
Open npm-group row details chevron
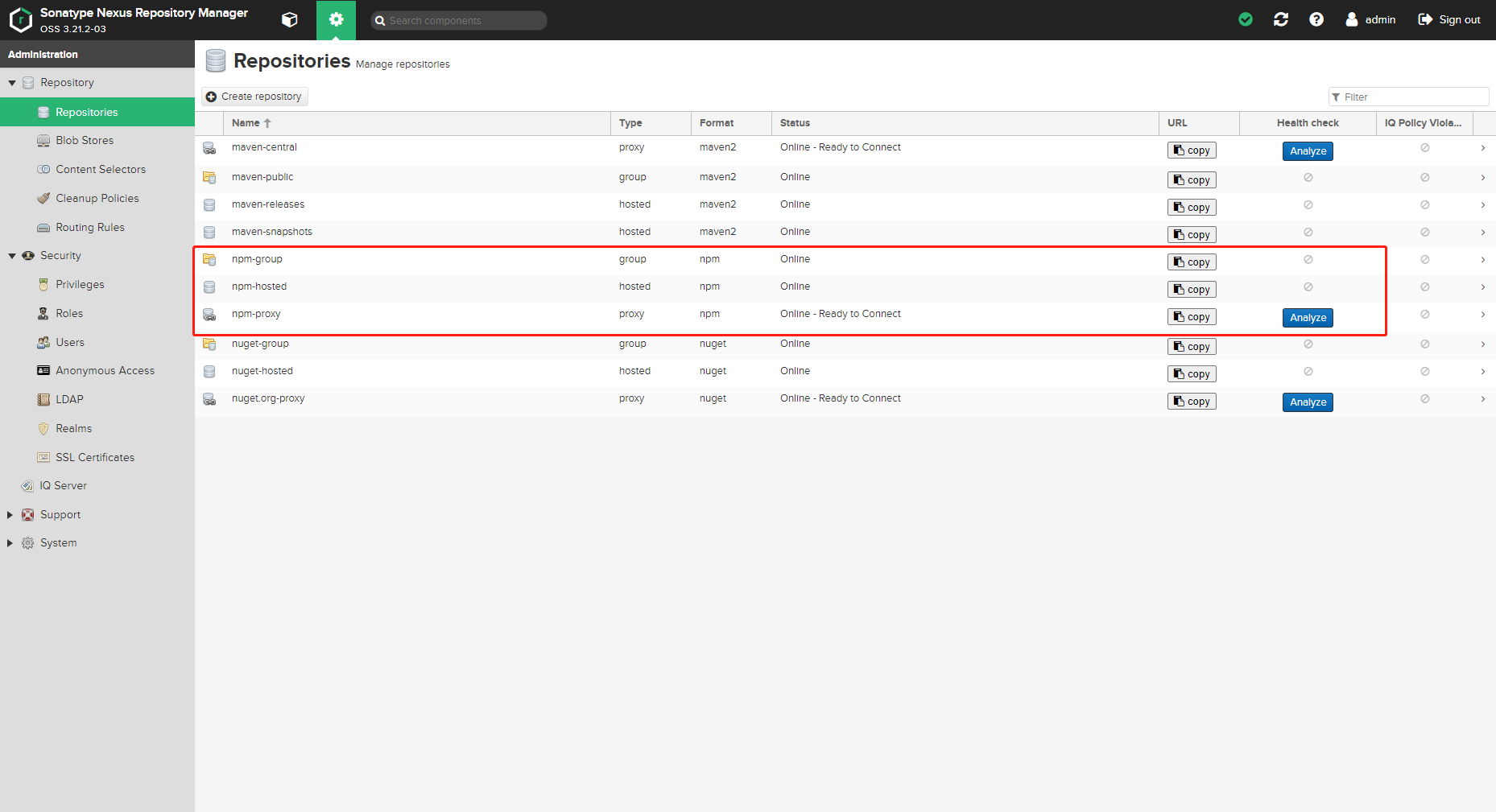click(x=1483, y=260)
